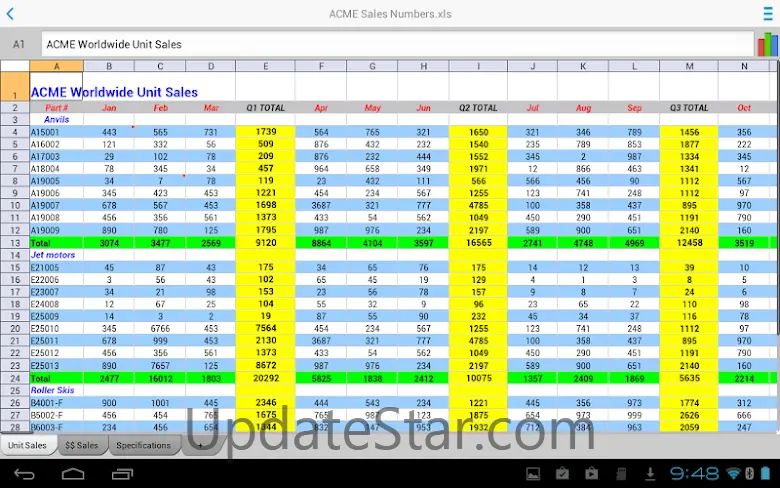The height and width of the screenshot is (488, 780).
Task: Select the 16012 Feb total cell
Action: [160, 378]
